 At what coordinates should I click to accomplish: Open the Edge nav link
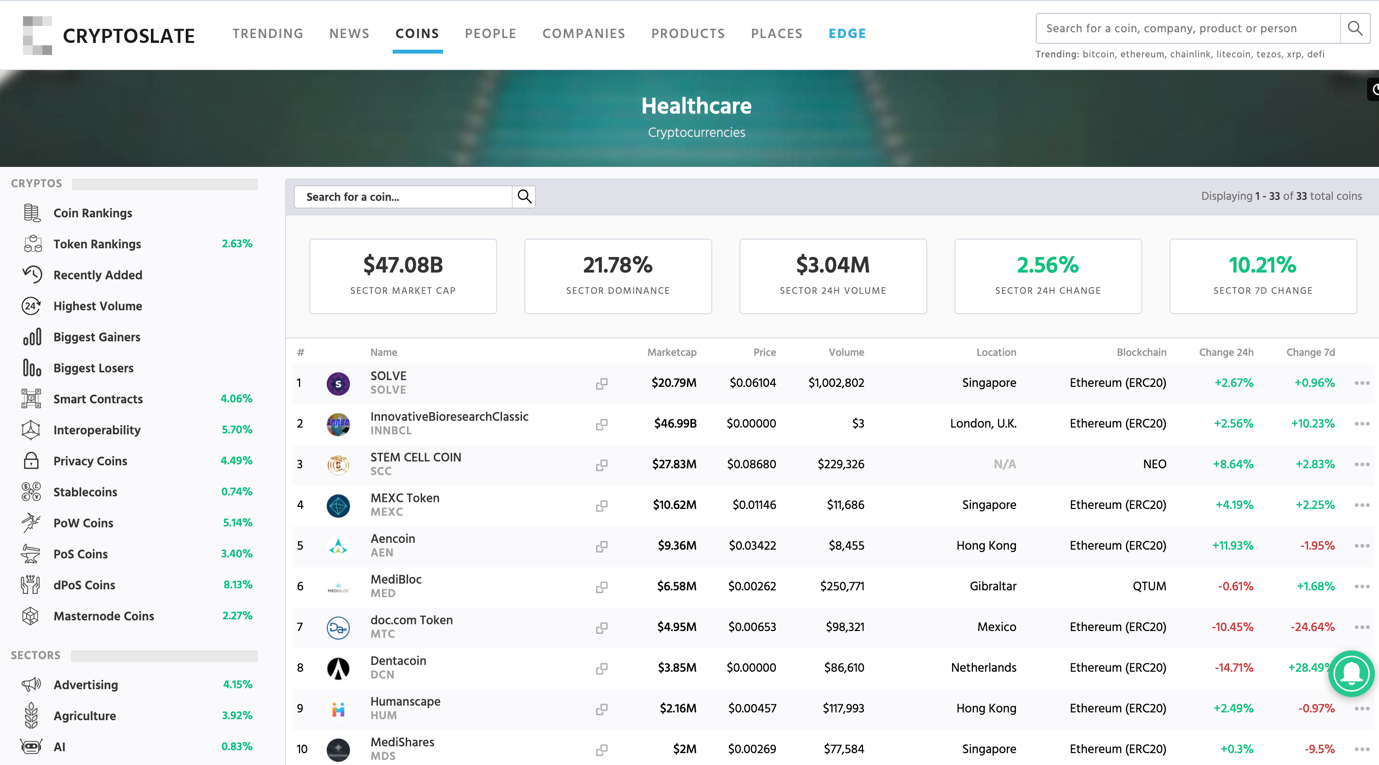pyautogui.click(x=847, y=34)
